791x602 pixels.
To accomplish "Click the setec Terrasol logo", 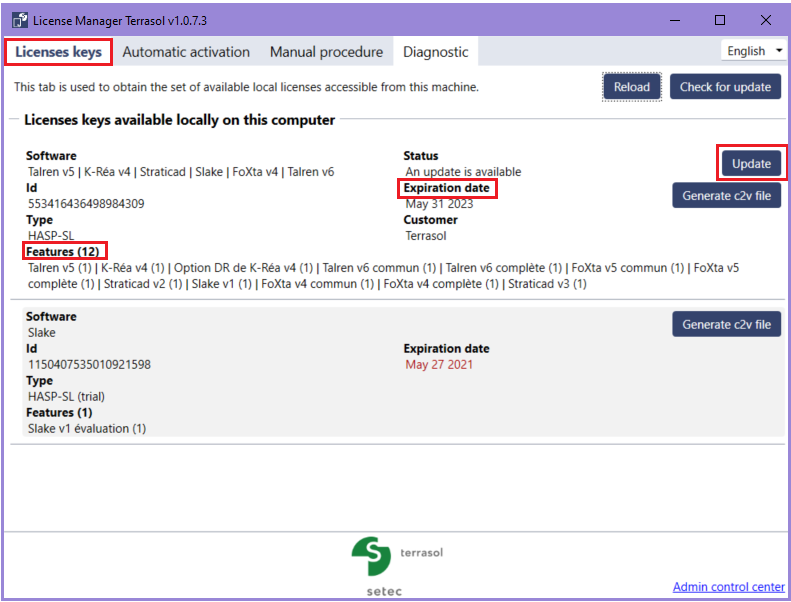I will (x=398, y=566).
